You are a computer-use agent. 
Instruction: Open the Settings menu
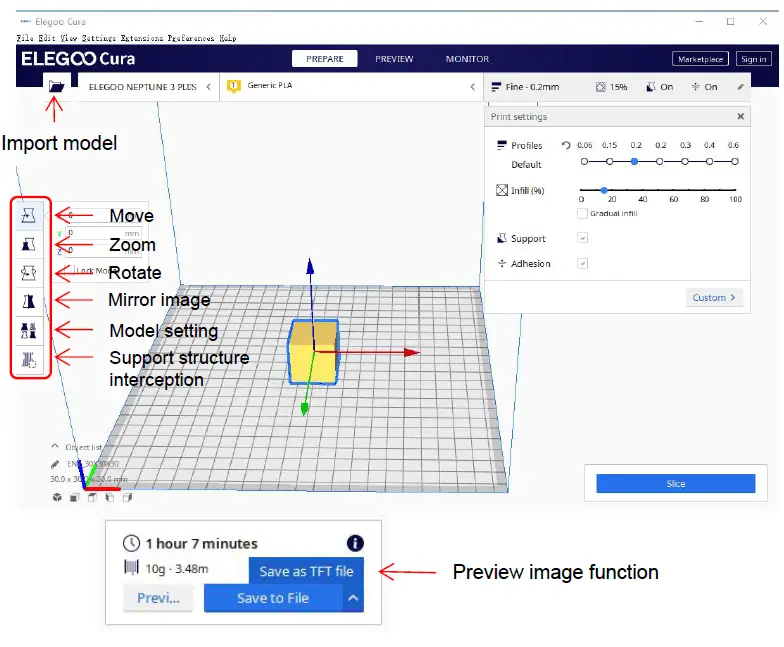tap(98, 38)
